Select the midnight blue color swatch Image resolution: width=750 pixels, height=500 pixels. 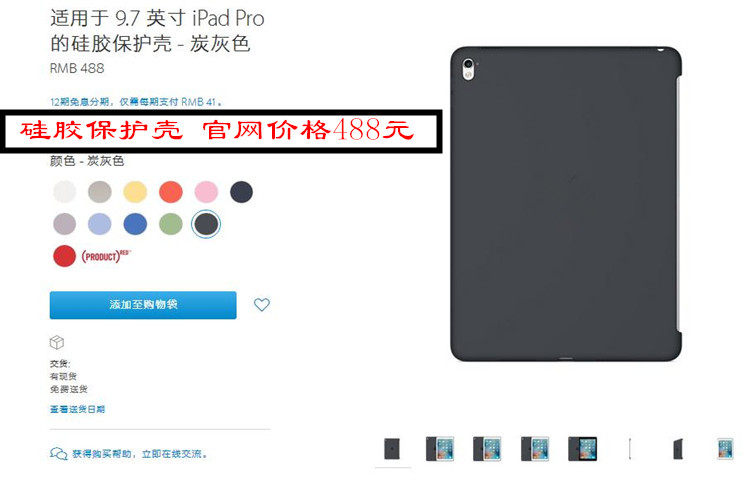pos(242,192)
